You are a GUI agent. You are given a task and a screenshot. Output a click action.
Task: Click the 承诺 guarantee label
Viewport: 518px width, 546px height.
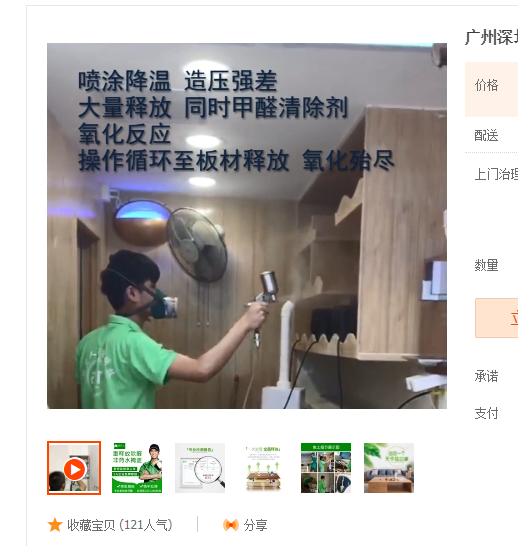point(486,376)
